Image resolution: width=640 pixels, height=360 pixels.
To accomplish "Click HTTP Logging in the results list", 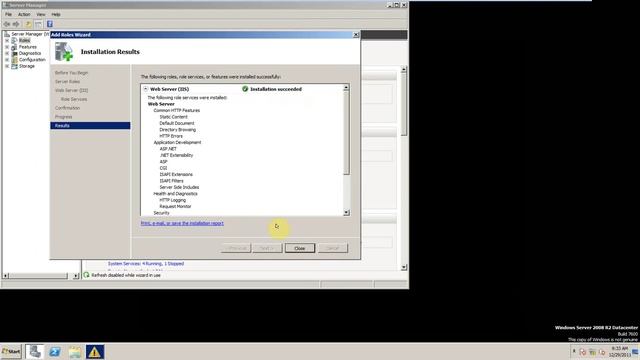I will tap(173, 200).
